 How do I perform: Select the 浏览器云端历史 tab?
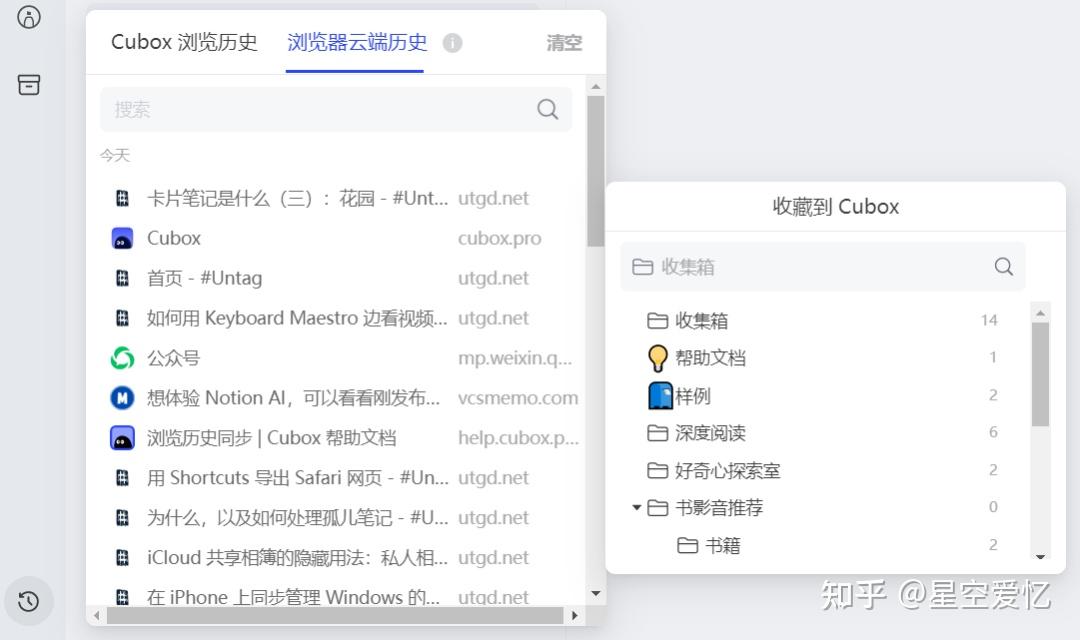pyautogui.click(x=356, y=44)
